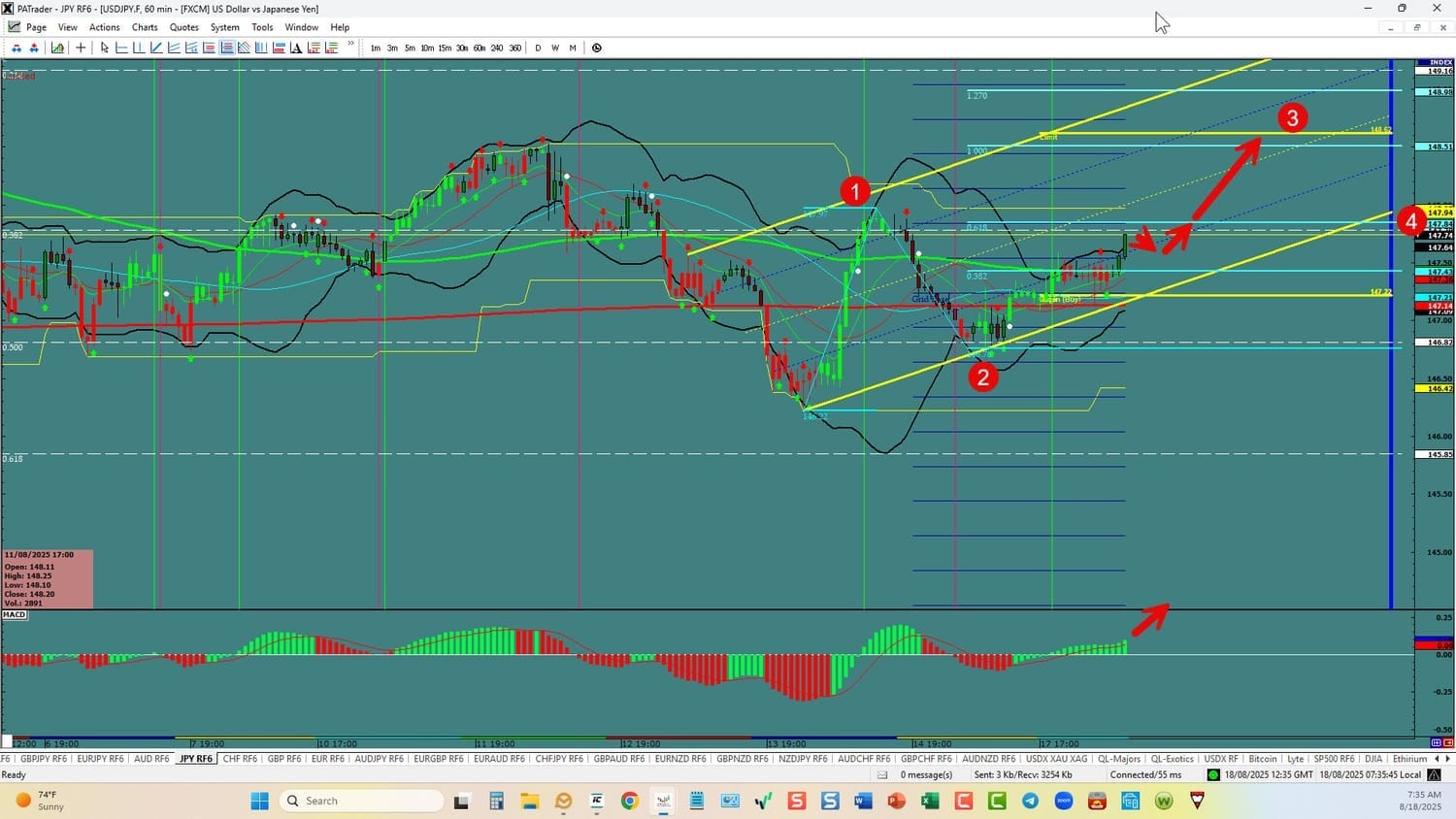Switch to the Bitcoin chart tab
The width and height of the screenshot is (1456, 819).
click(x=1263, y=759)
